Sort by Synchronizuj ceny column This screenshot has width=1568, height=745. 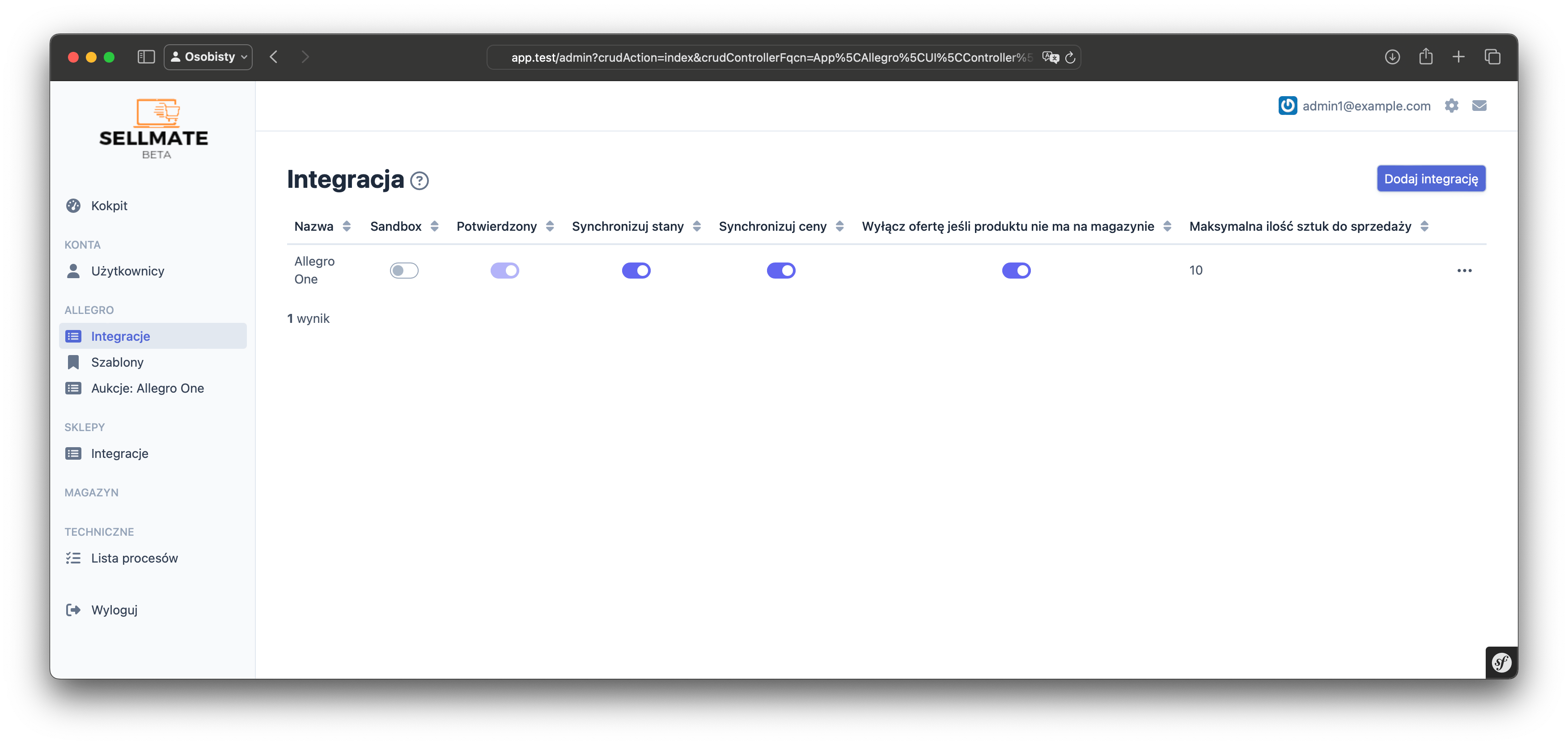coord(781,226)
